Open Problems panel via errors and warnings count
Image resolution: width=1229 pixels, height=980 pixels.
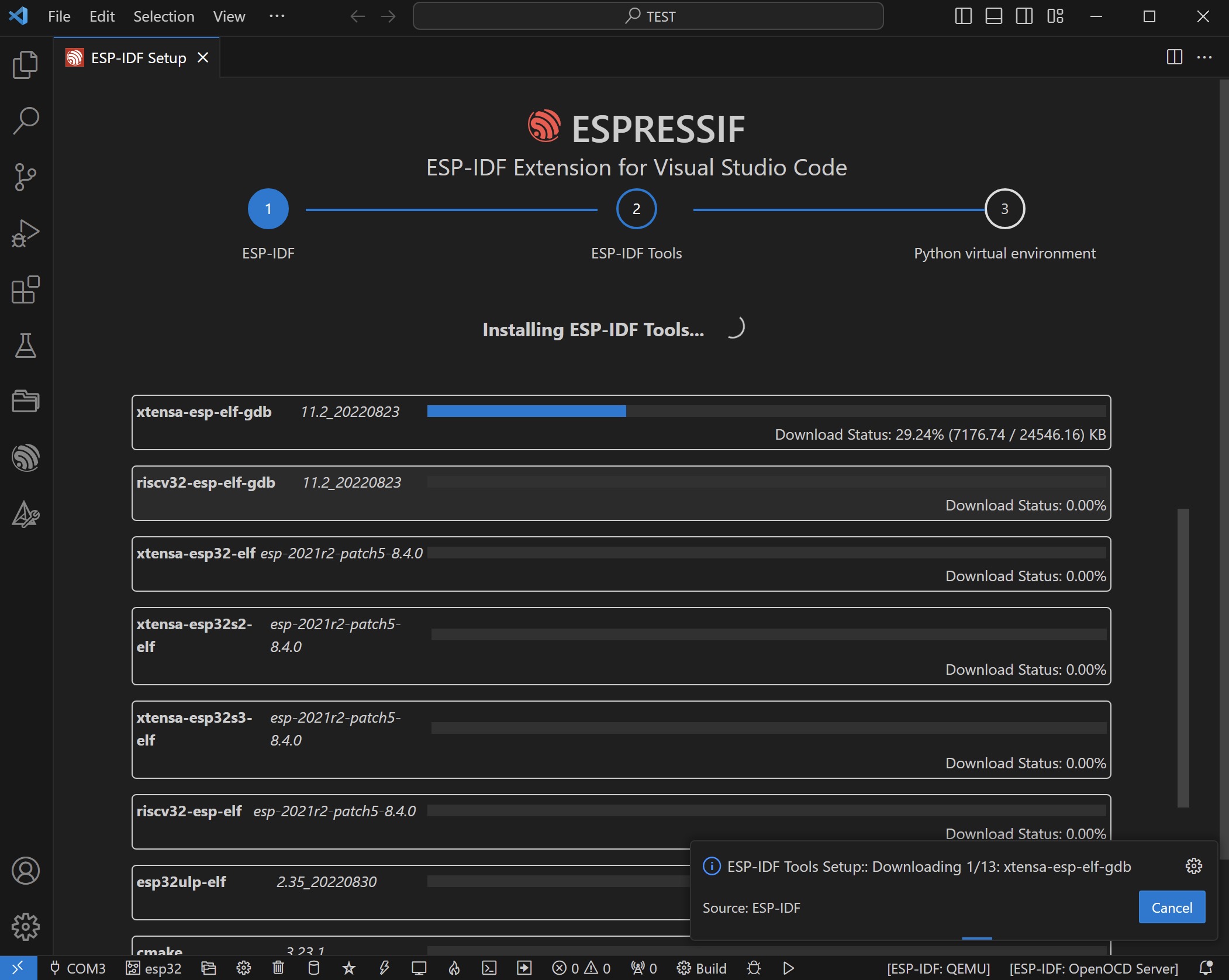point(581,968)
